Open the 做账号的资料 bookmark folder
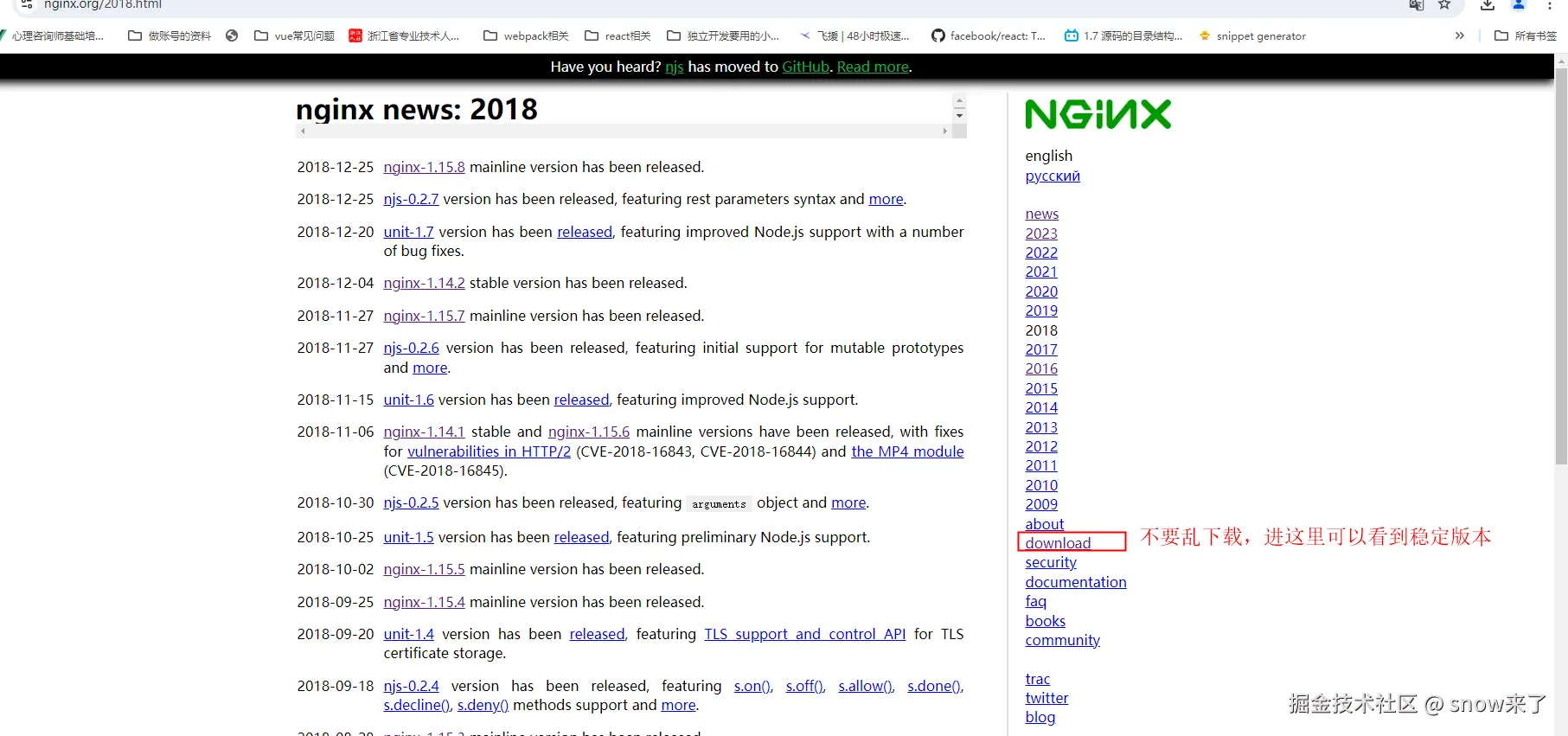Image resolution: width=1568 pixels, height=736 pixels. tap(170, 35)
